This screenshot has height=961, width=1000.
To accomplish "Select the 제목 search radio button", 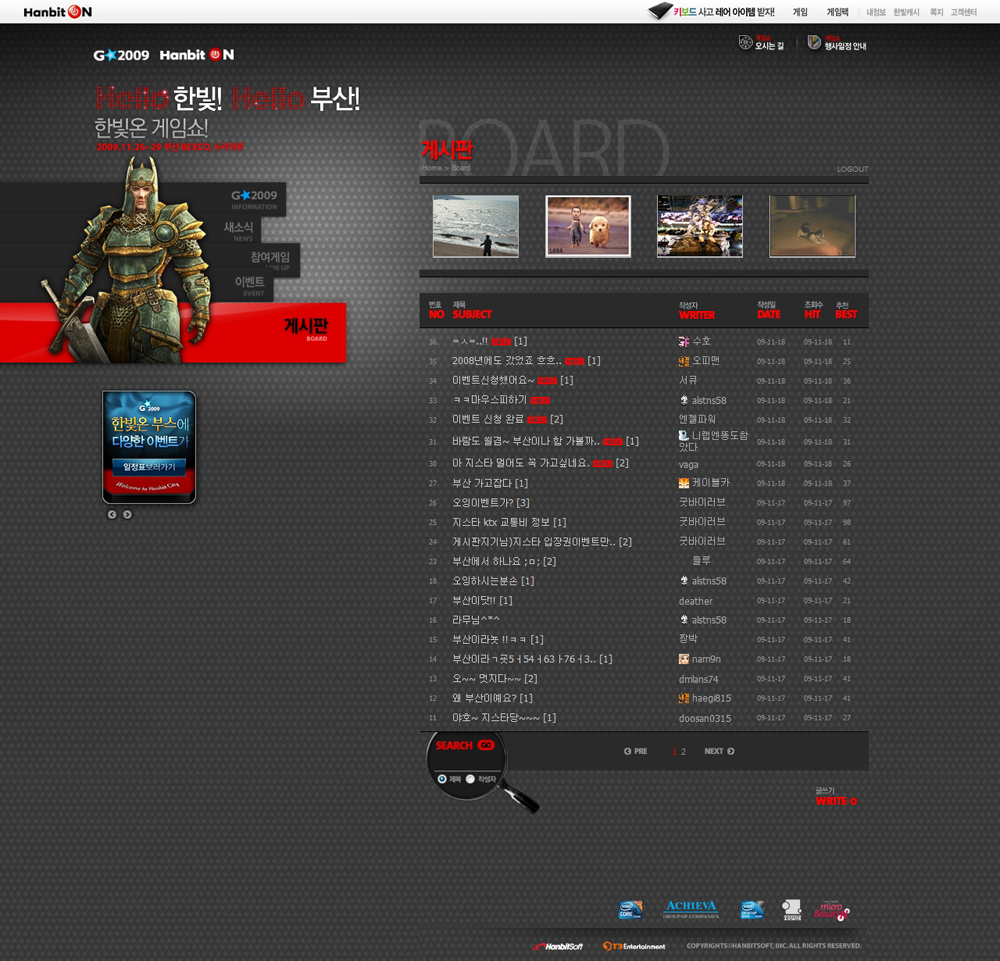I will 442,779.
